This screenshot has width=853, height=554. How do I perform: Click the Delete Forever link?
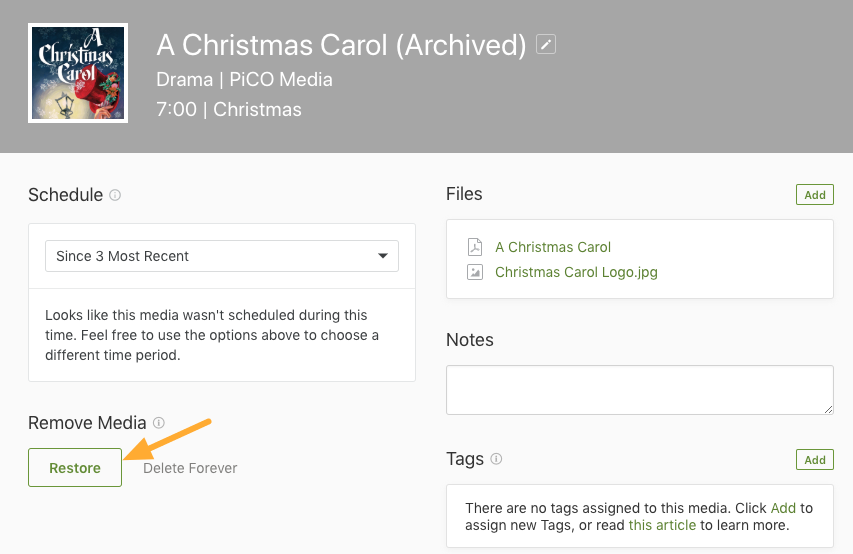(190, 468)
